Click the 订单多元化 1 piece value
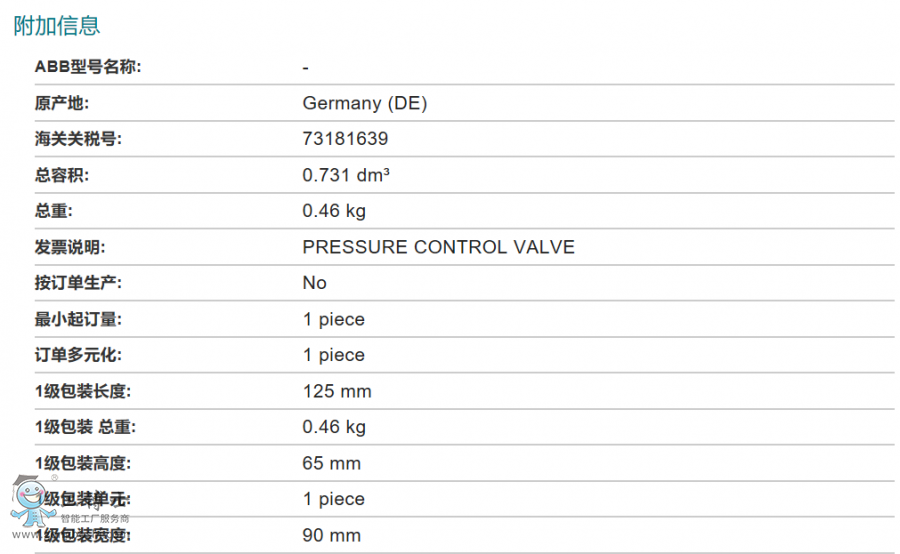 click(333, 355)
